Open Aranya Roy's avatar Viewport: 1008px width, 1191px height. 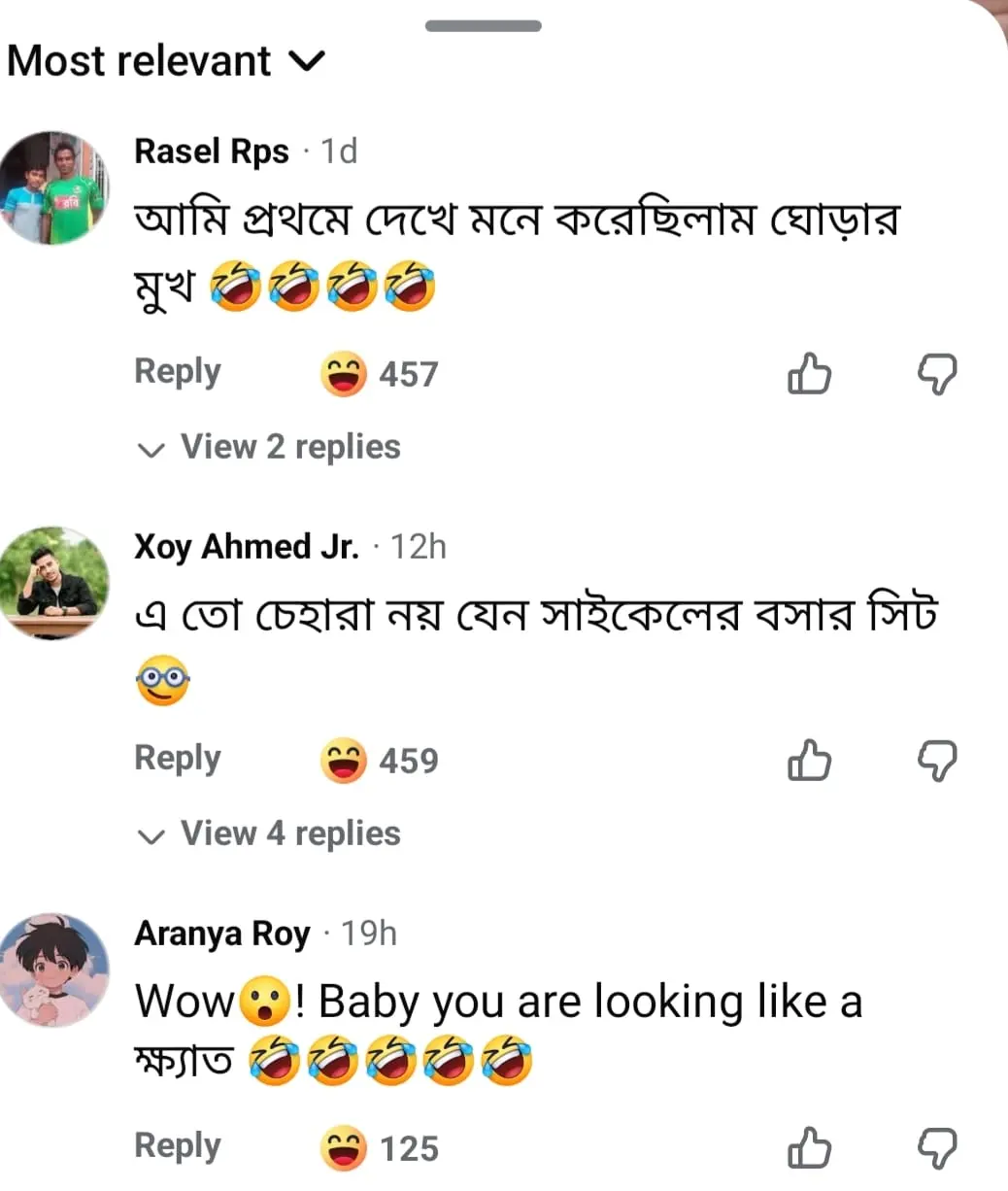pos(52,970)
